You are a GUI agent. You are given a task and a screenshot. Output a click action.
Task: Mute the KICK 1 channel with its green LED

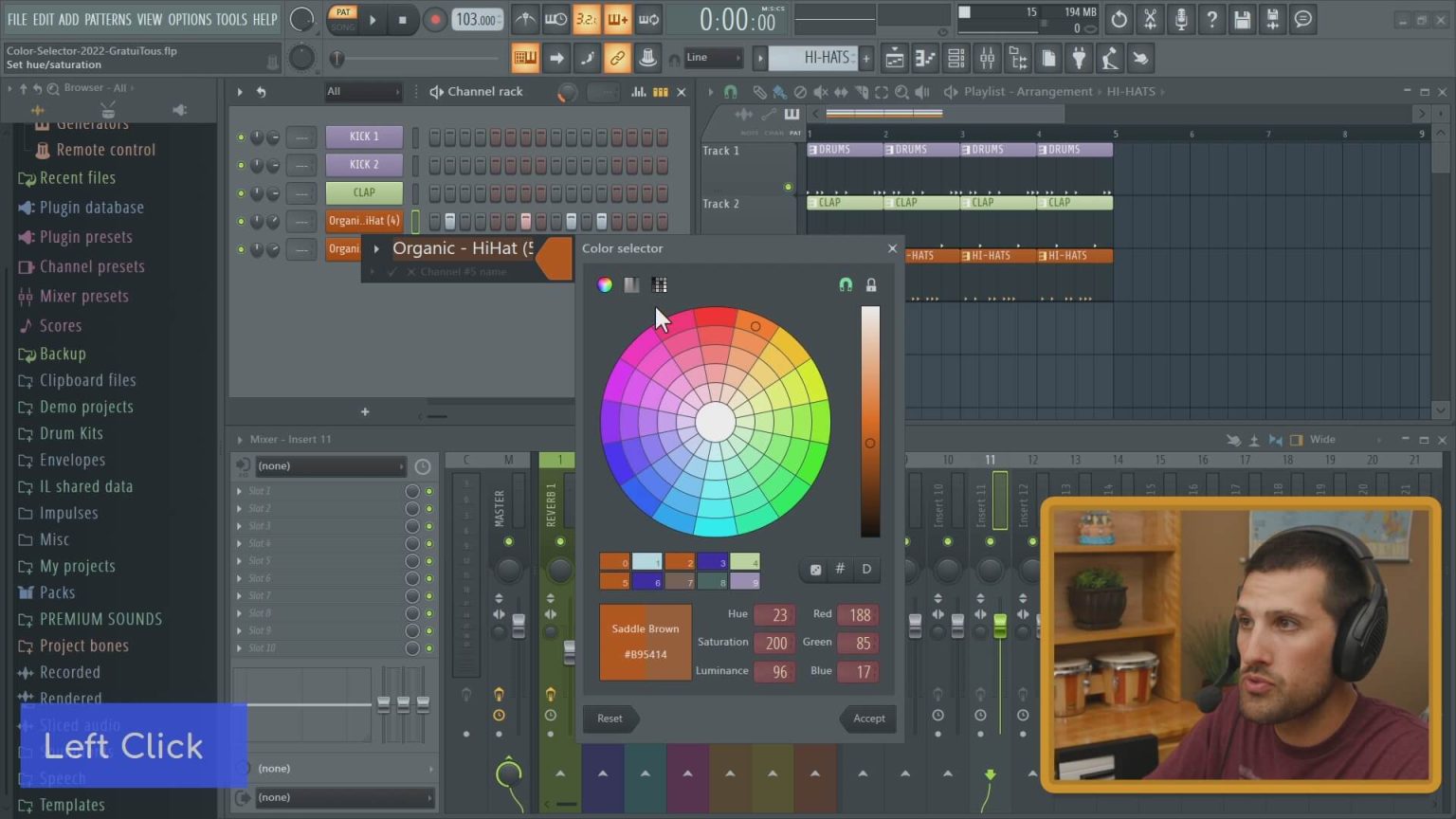point(241,137)
